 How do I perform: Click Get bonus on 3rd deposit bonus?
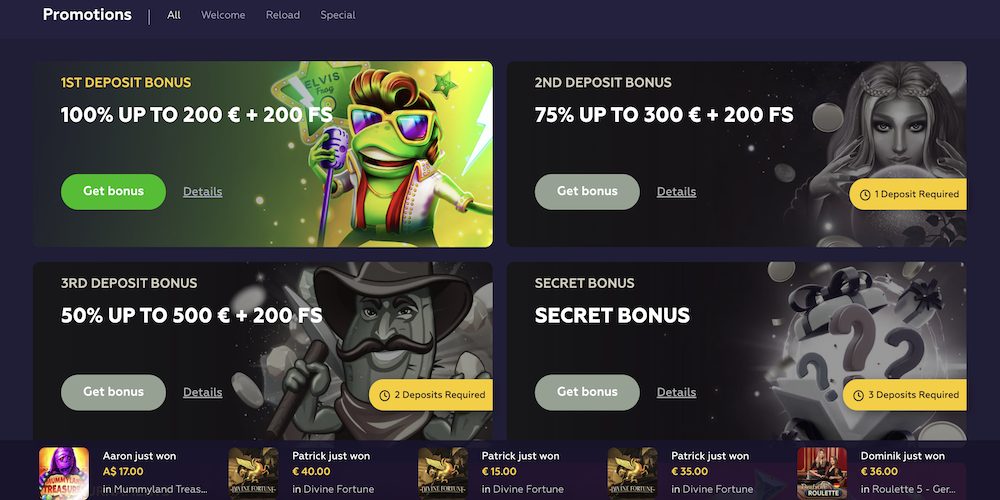[114, 392]
